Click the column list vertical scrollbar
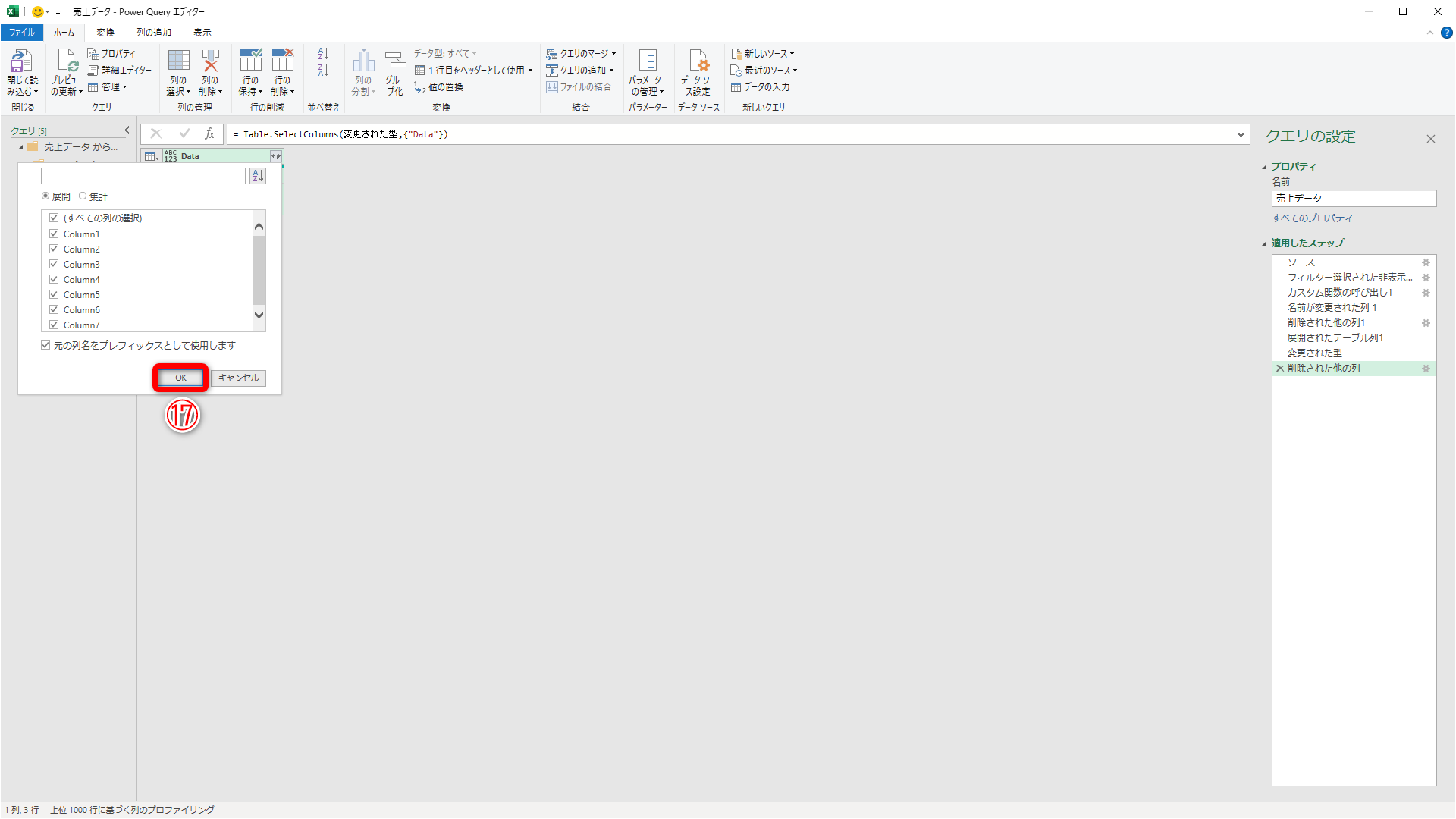 click(x=259, y=270)
